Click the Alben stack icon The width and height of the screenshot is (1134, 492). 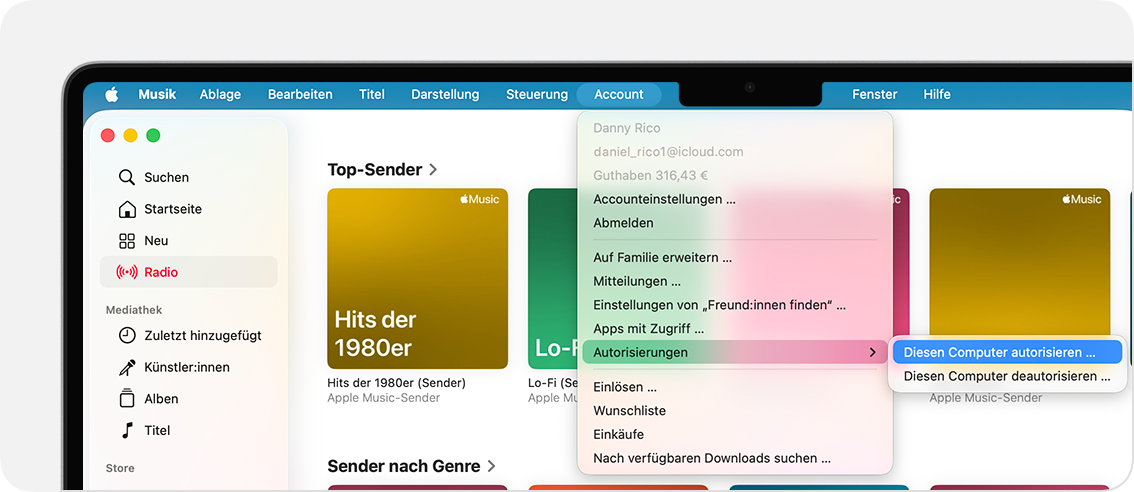click(x=127, y=398)
